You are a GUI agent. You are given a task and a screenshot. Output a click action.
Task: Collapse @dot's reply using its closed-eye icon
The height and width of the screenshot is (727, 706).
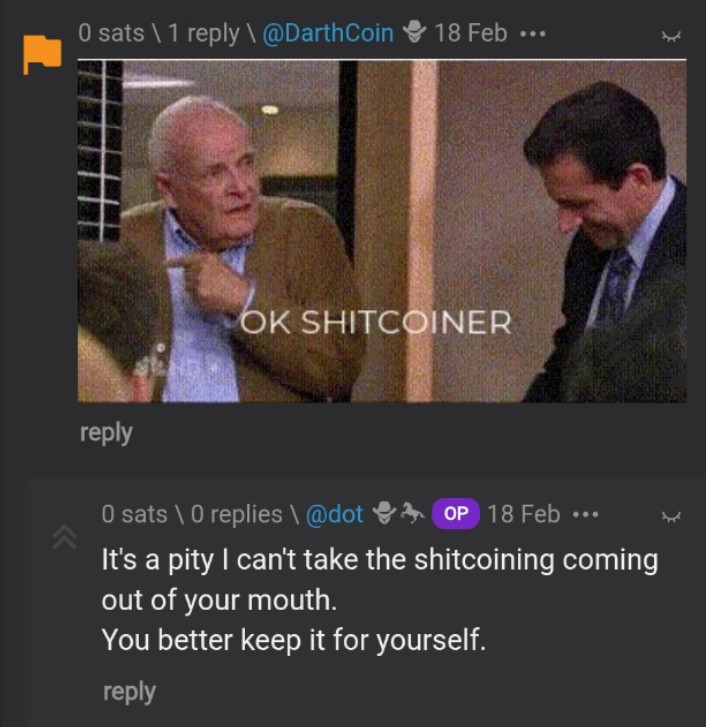click(671, 516)
